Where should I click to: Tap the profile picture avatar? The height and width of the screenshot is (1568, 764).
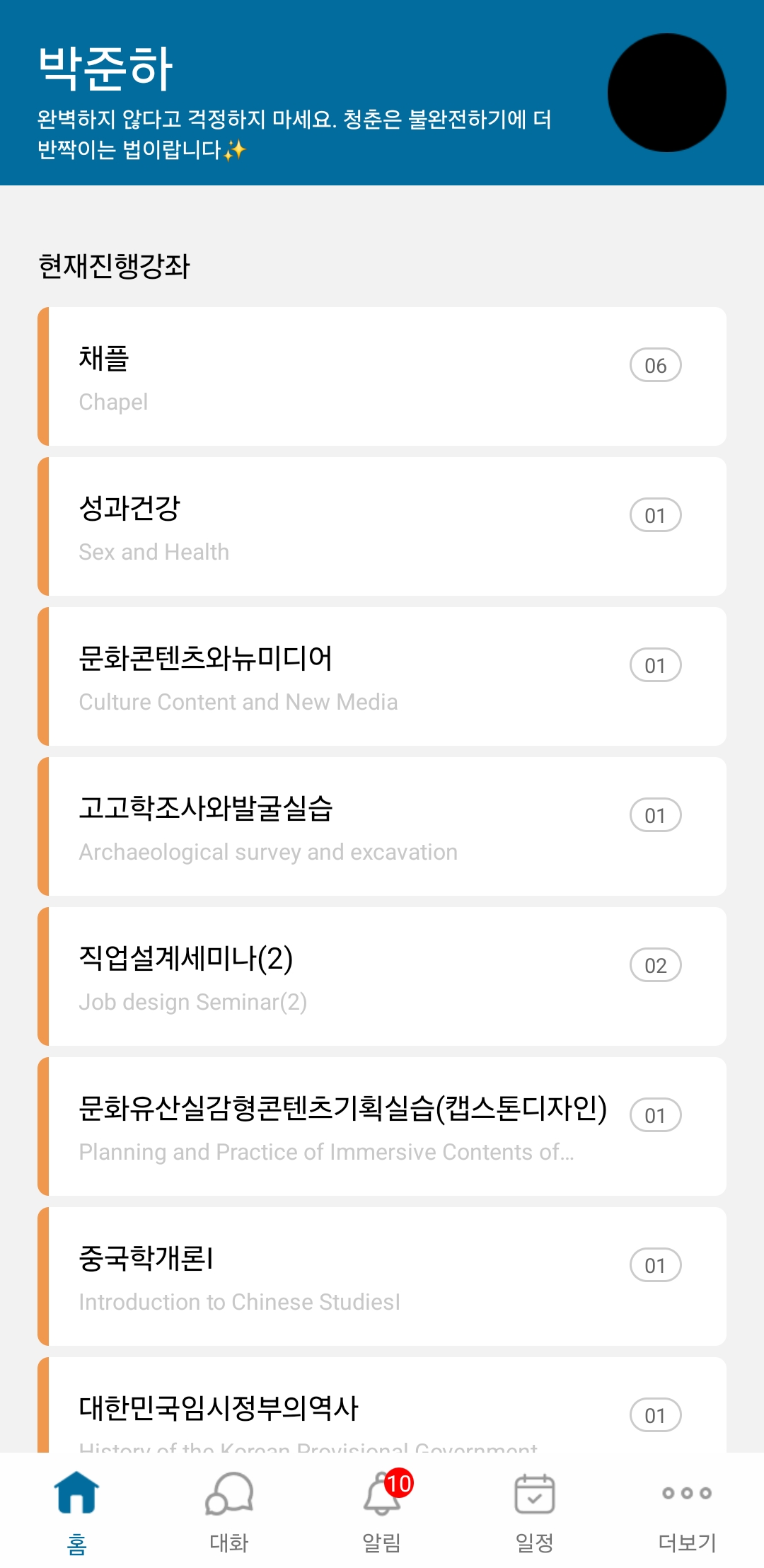pyautogui.click(x=666, y=93)
